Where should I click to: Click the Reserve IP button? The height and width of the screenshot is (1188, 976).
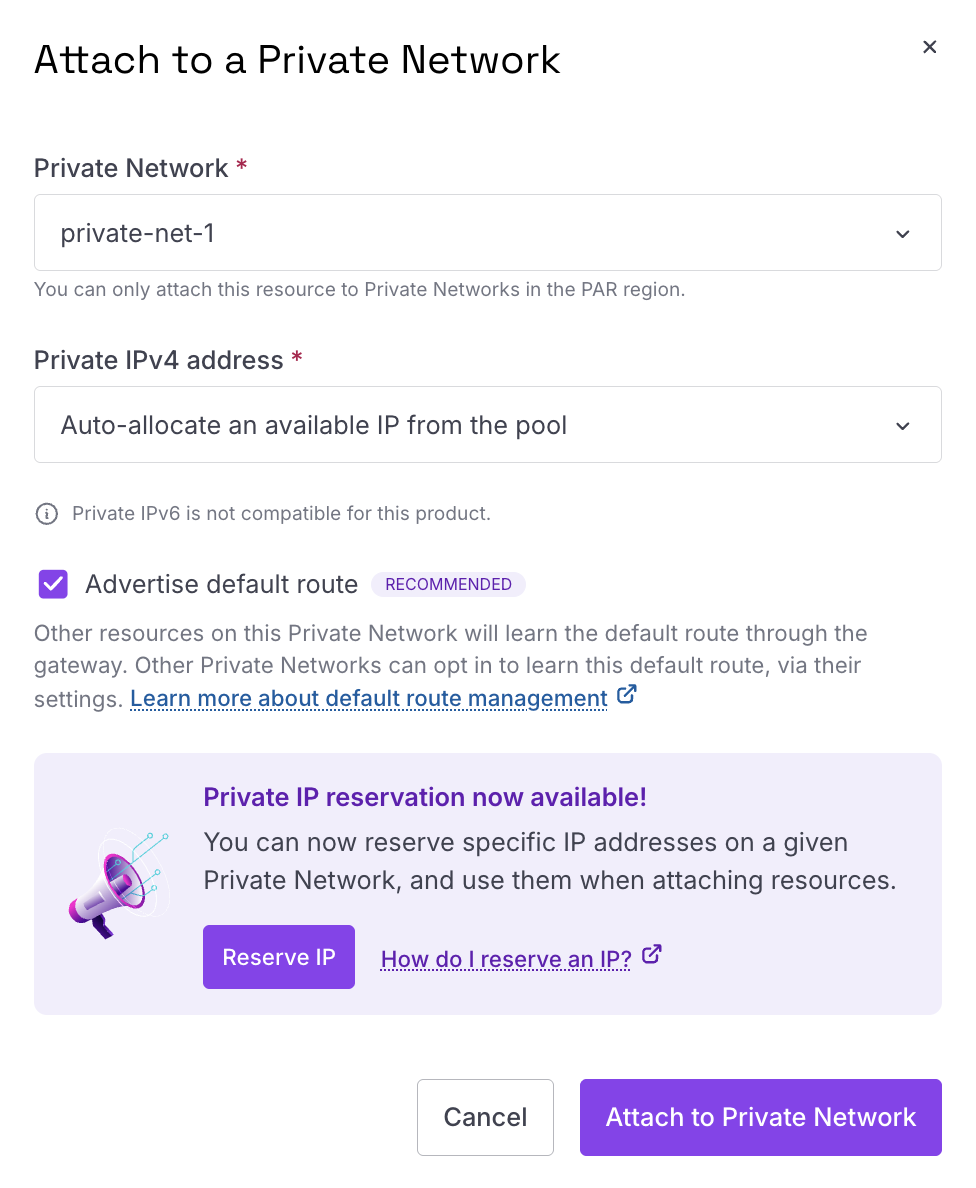[x=279, y=957]
